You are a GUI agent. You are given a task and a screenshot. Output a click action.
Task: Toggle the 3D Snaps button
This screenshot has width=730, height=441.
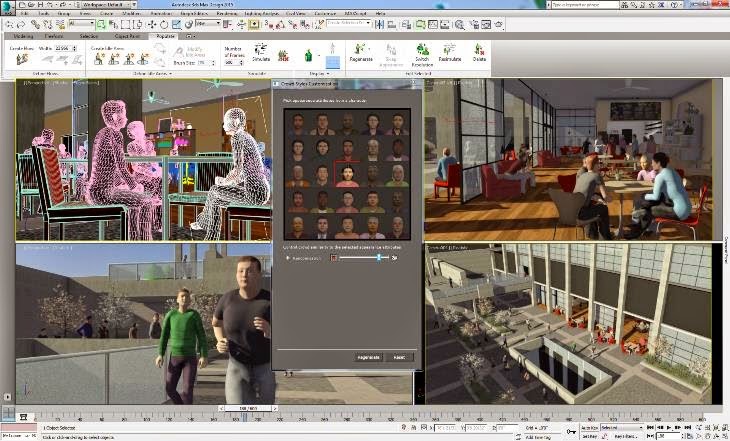270,25
